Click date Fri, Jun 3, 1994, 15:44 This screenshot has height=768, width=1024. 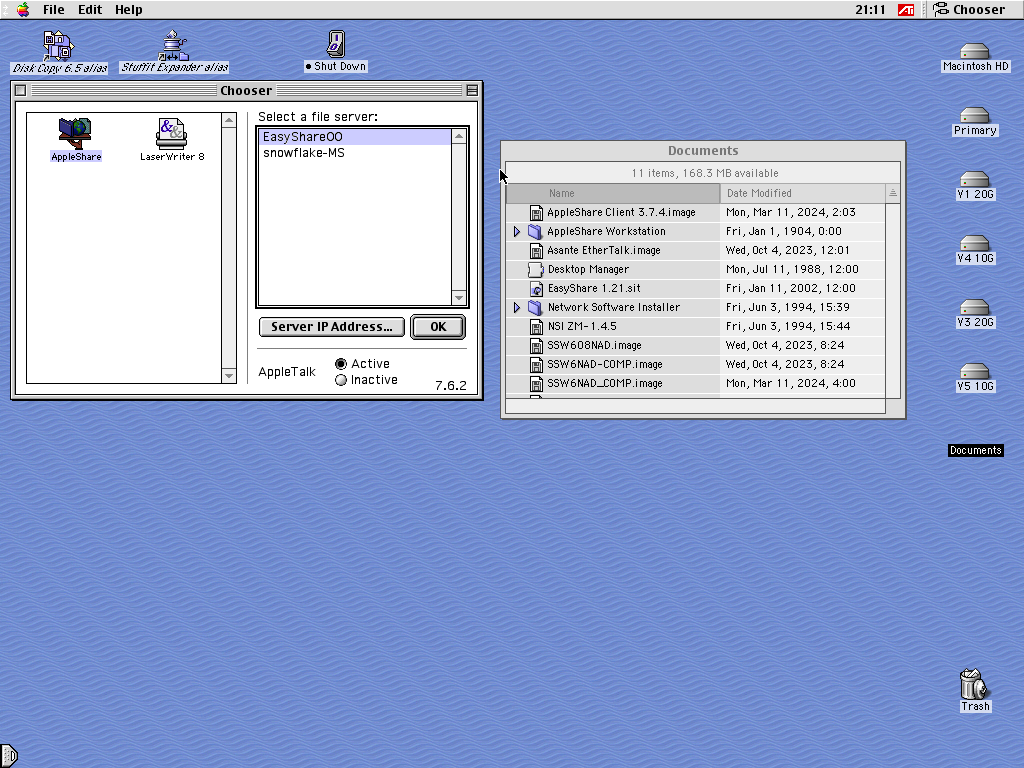788,326
